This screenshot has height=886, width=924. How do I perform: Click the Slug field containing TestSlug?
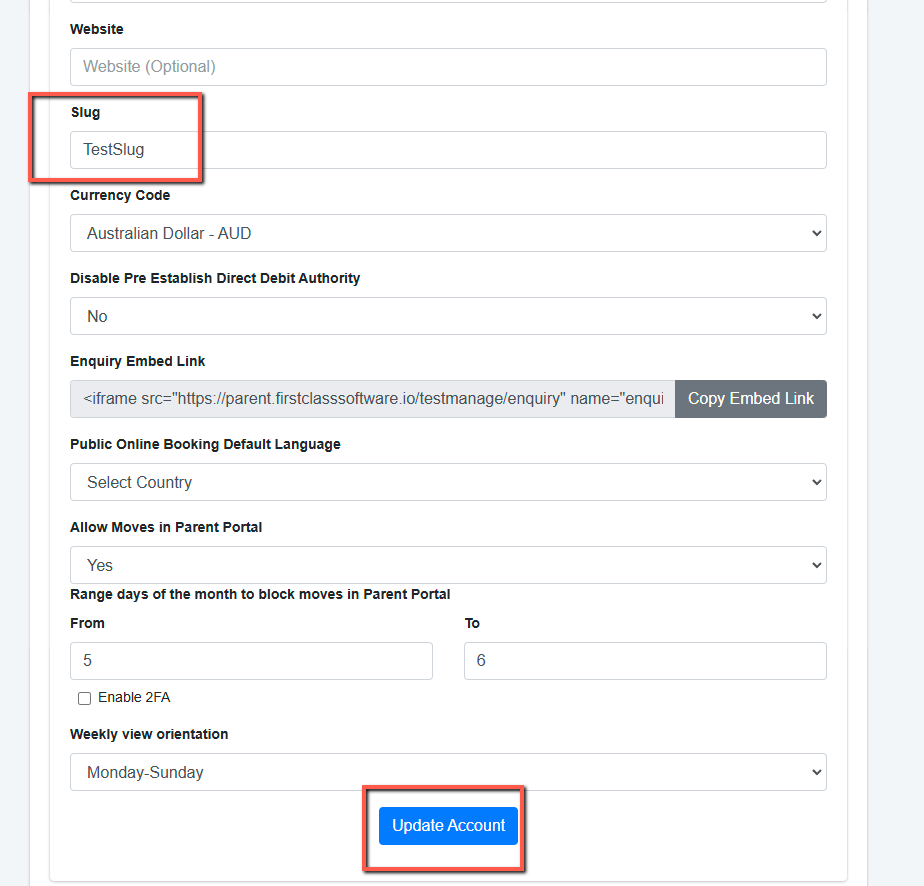point(448,150)
